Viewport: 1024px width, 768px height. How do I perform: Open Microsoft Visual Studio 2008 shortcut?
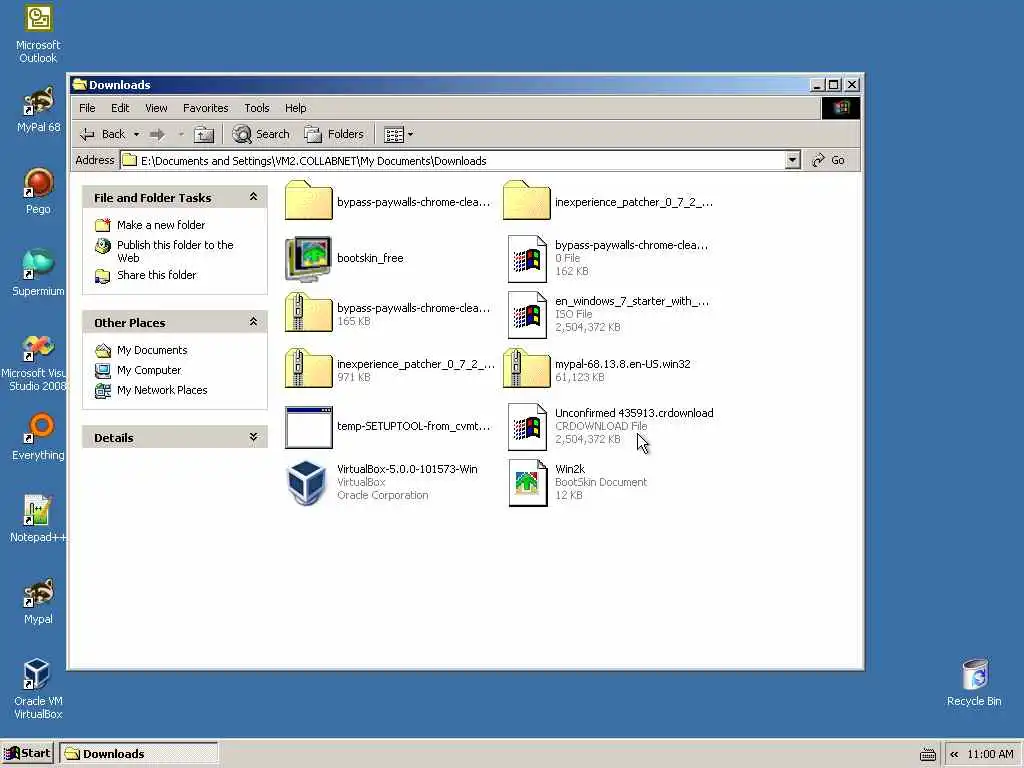click(34, 362)
